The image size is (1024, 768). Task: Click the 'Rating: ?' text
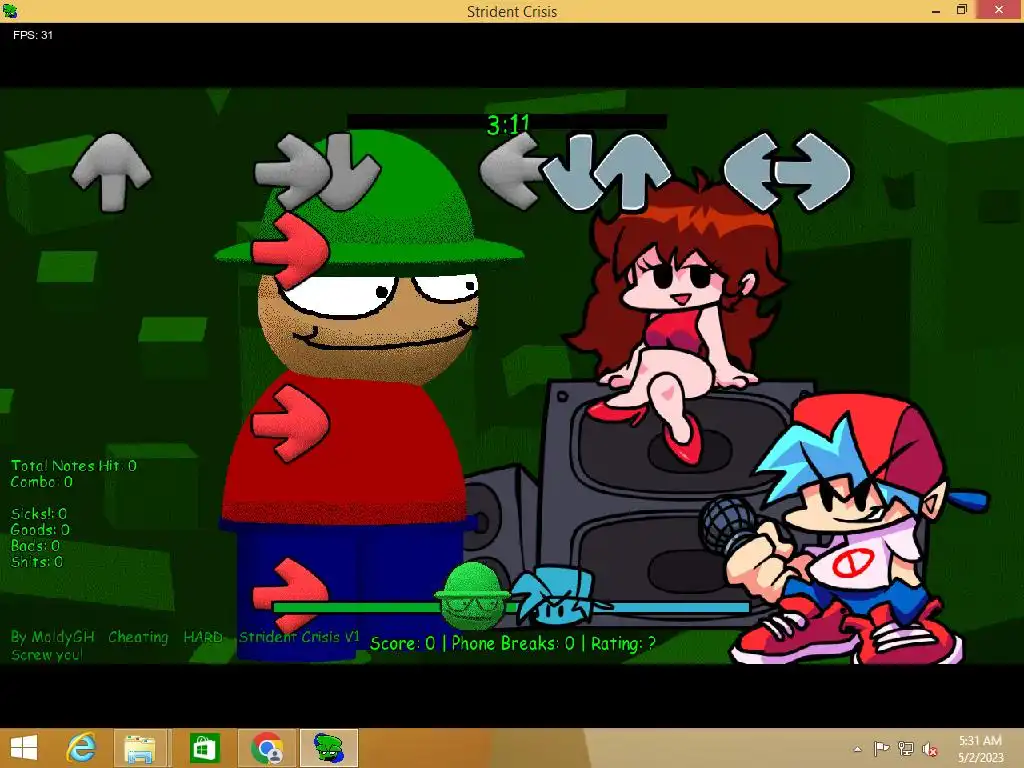pyautogui.click(x=624, y=643)
